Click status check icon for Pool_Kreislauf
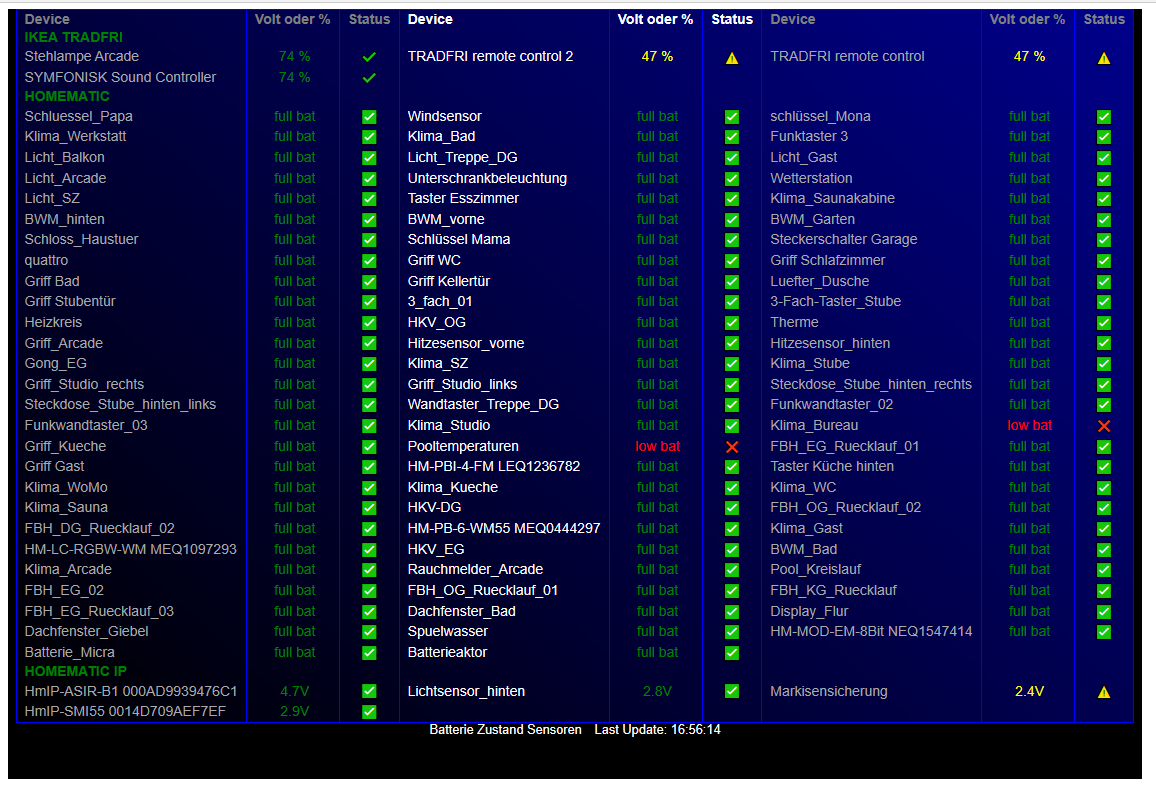Image resolution: width=1156 pixels, height=799 pixels. [x=1104, y=570]
